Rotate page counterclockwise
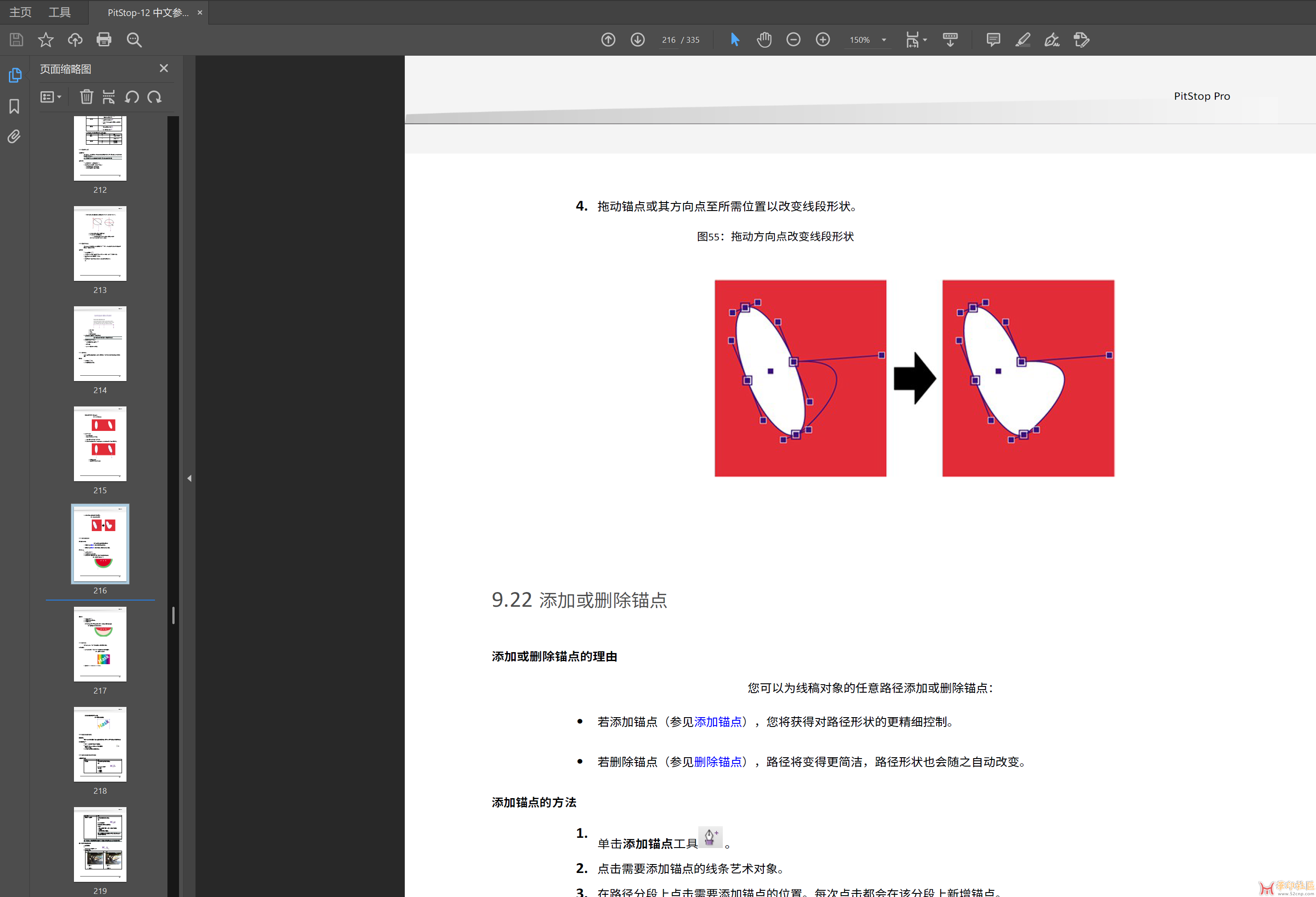Image resolution: width=1316 pixels, height=897 pixels. tap(132, 97)
